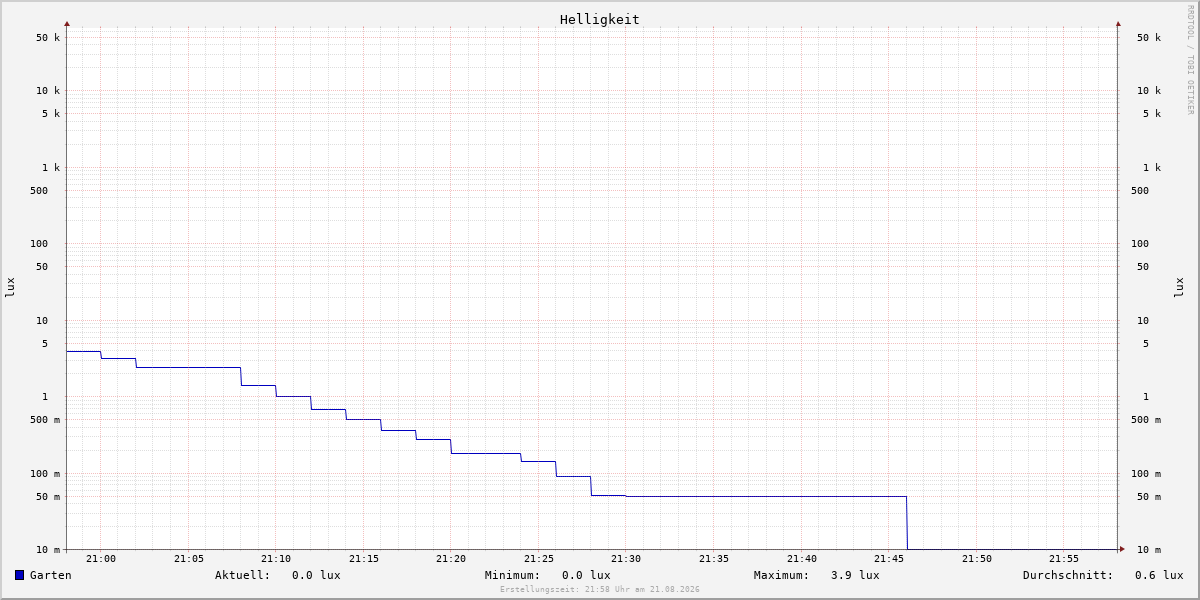
Task: Click the Helligkeit chart title
Action: [600, 19]
